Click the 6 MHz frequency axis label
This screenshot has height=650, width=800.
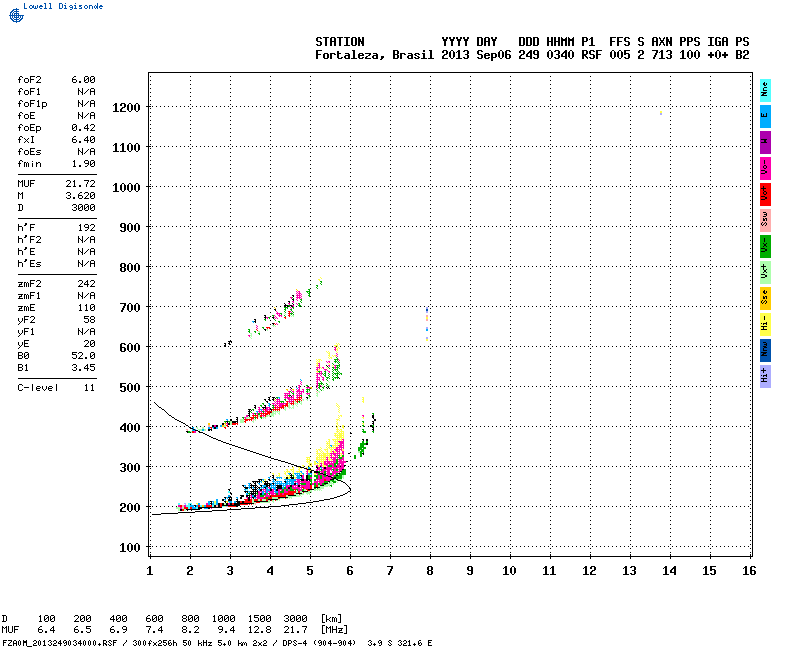350,571
